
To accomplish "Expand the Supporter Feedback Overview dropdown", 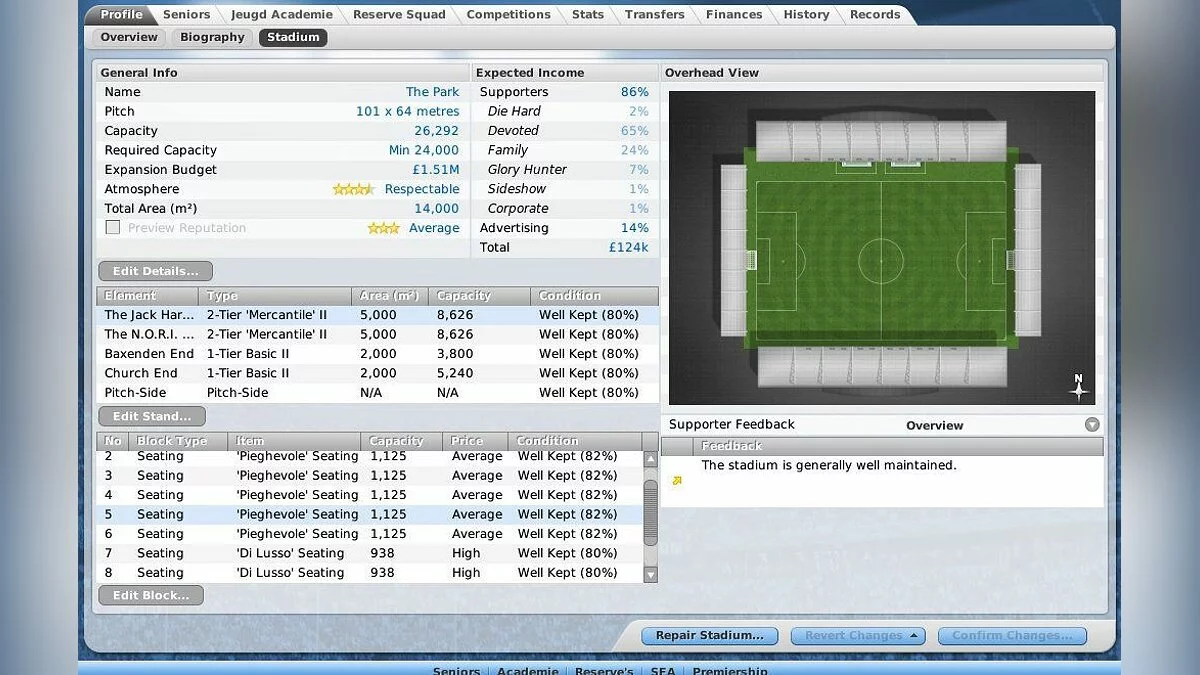I will [x=1091, y=425].
